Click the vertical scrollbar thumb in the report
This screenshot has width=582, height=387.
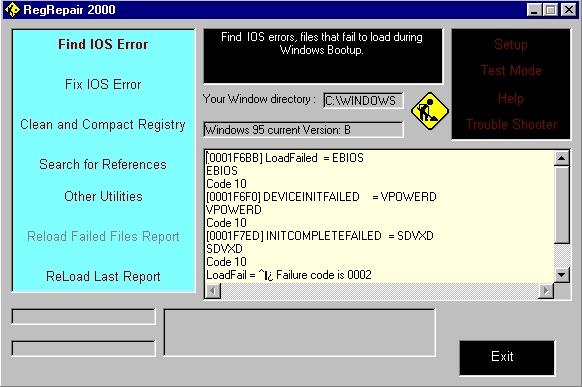562,204
